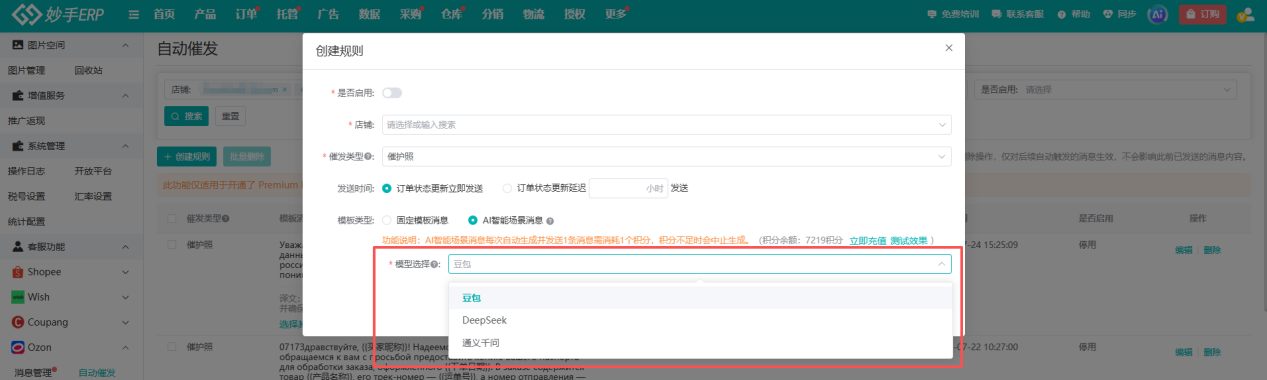This screenshot has height=380, width=1267.
Task: Click the 测试效果 link
Action: 909,241
